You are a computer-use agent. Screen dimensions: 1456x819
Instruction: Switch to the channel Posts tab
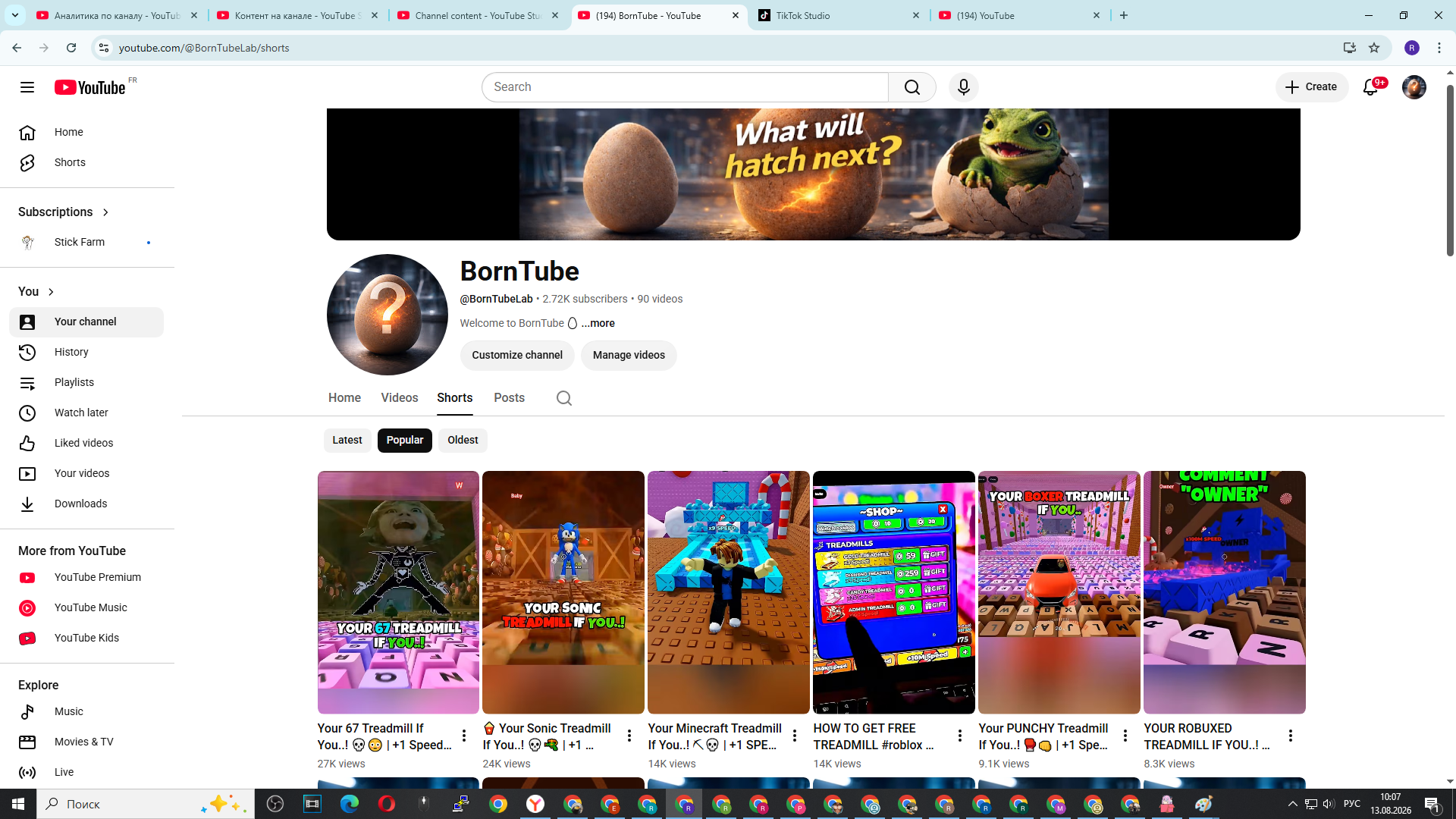pos(509,398)
